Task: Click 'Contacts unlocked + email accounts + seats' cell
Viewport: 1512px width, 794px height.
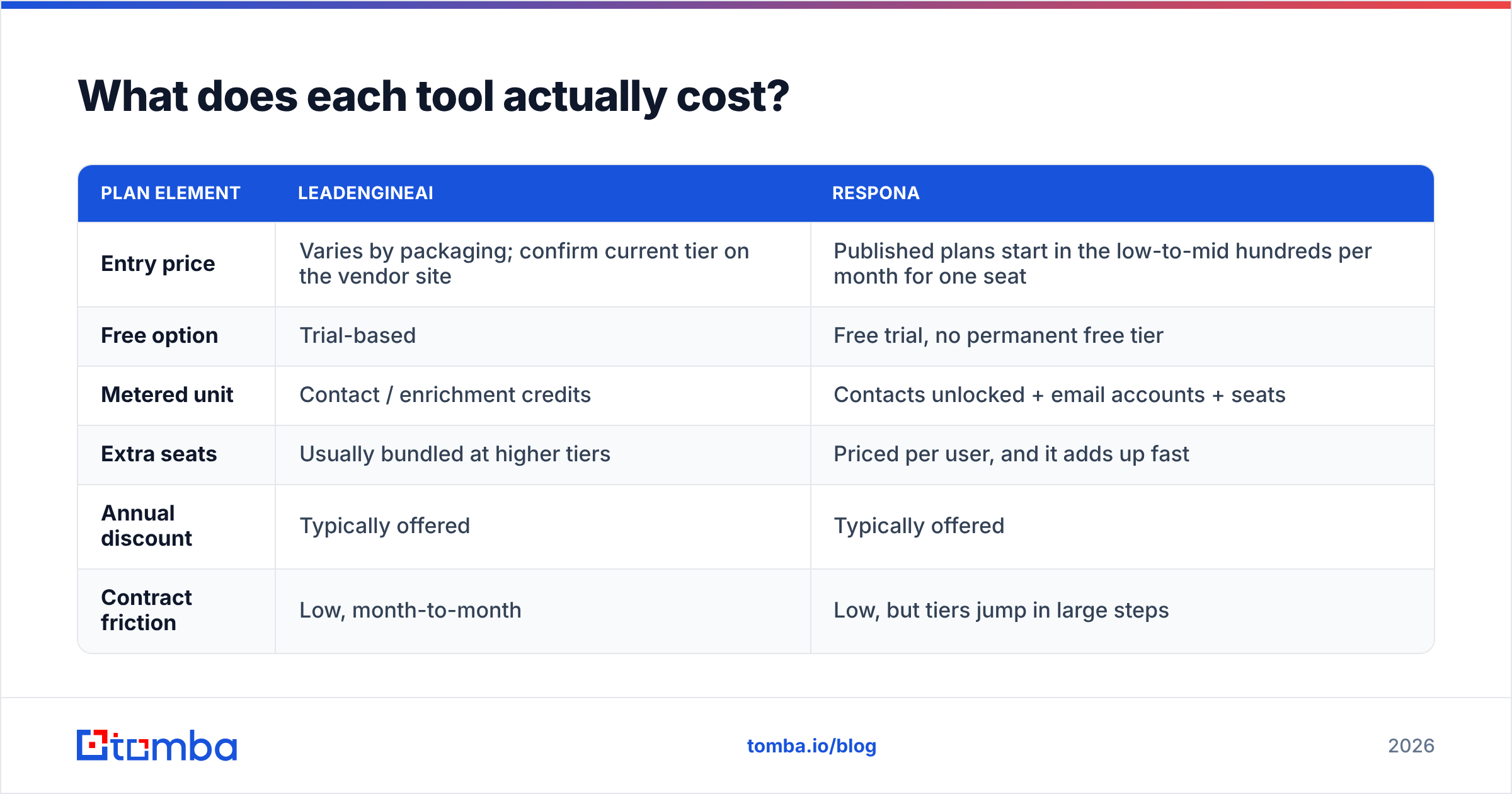Action: 1122,396
